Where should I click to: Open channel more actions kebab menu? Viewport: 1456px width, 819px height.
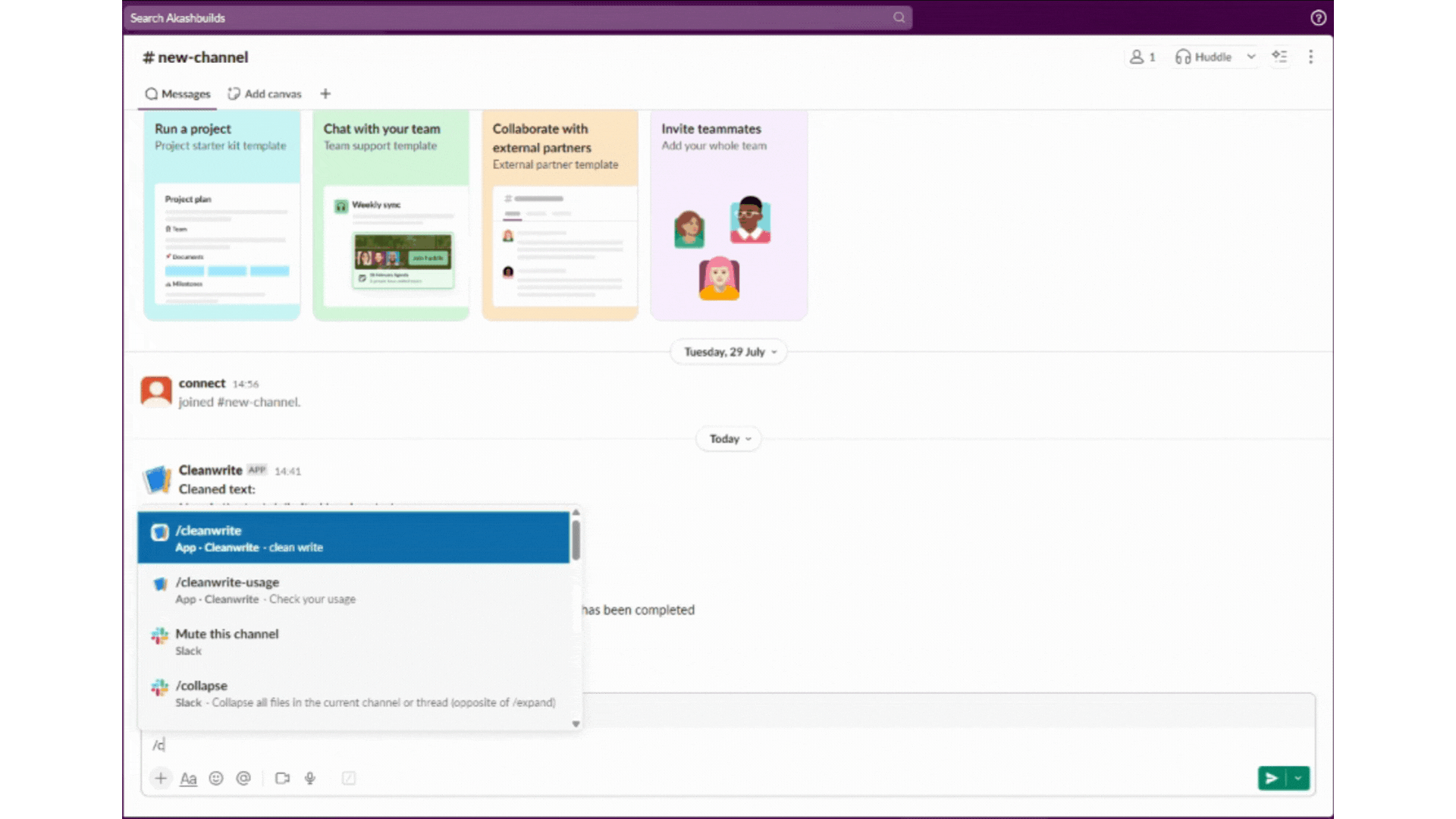coord(1310,57)
